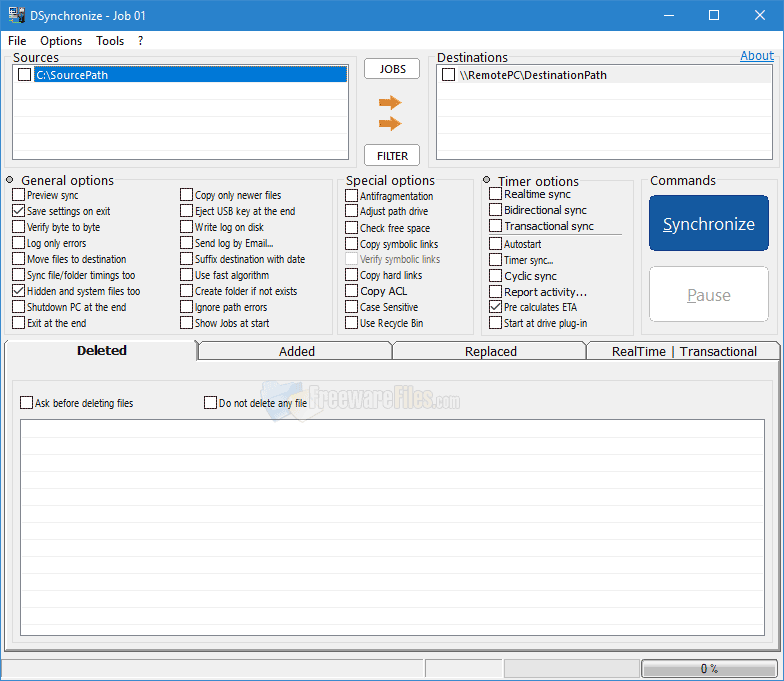
Task: Toggle Report activity option
Action: [x=496, y=292]
